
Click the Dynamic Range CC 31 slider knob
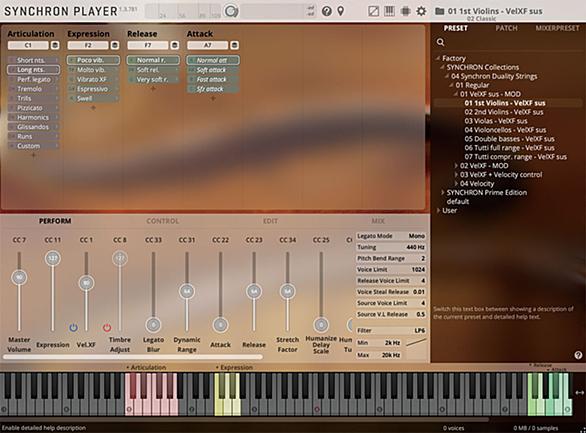187,291
